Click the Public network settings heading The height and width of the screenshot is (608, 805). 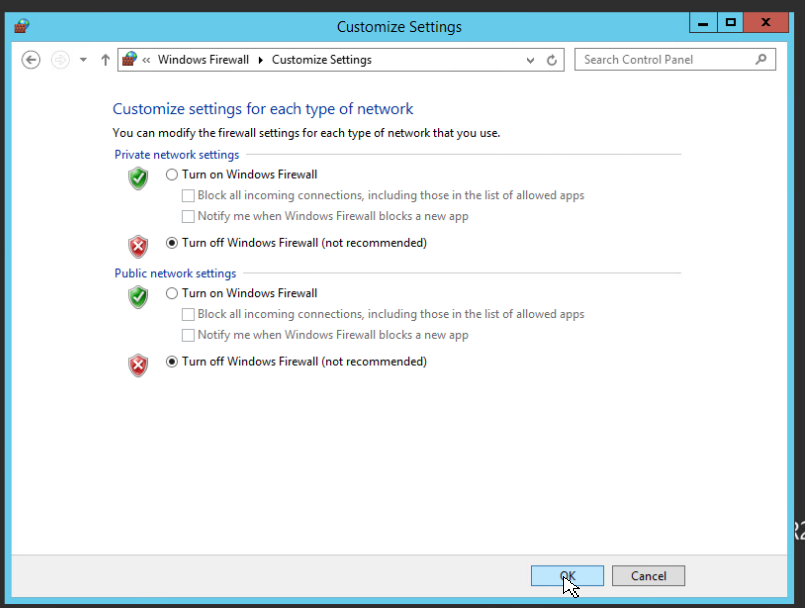[x=175, y=273]
